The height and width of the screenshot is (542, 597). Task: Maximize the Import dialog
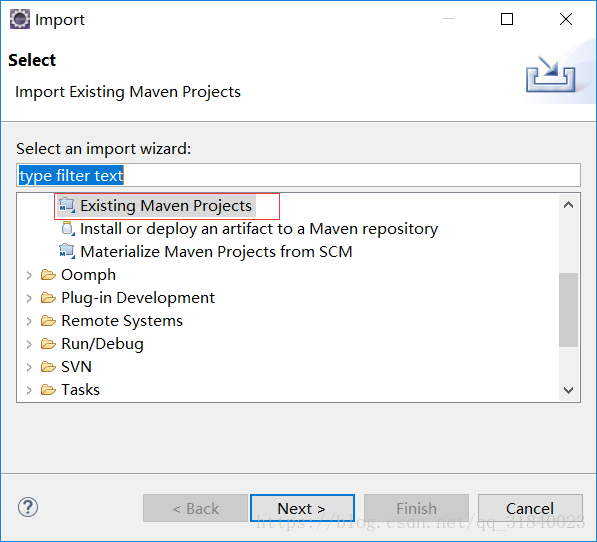click(x=507, y=19)
